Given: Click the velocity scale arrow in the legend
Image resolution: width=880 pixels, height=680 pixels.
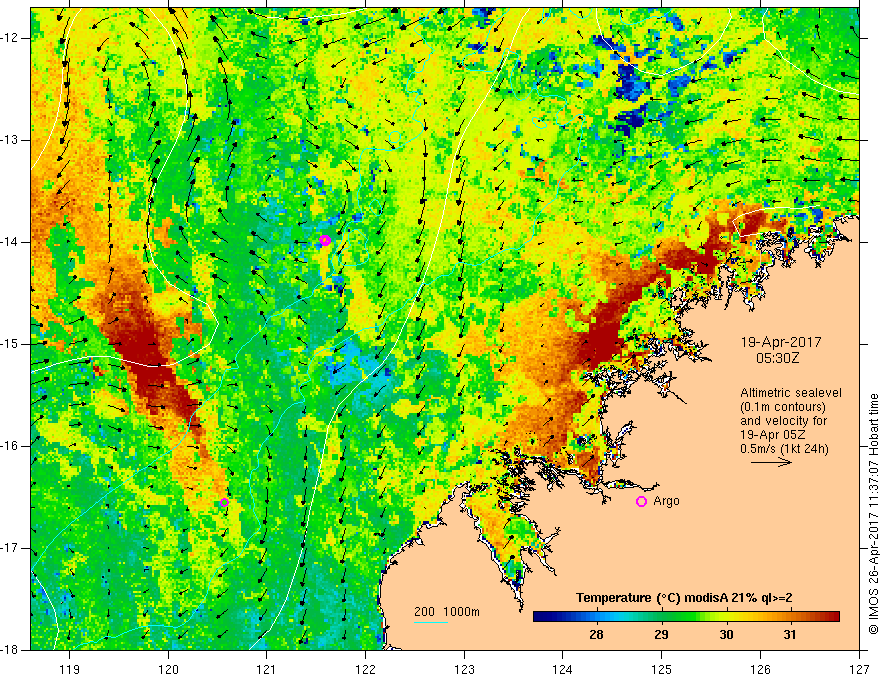Looking at the screenshot, I should coord(771,462).
